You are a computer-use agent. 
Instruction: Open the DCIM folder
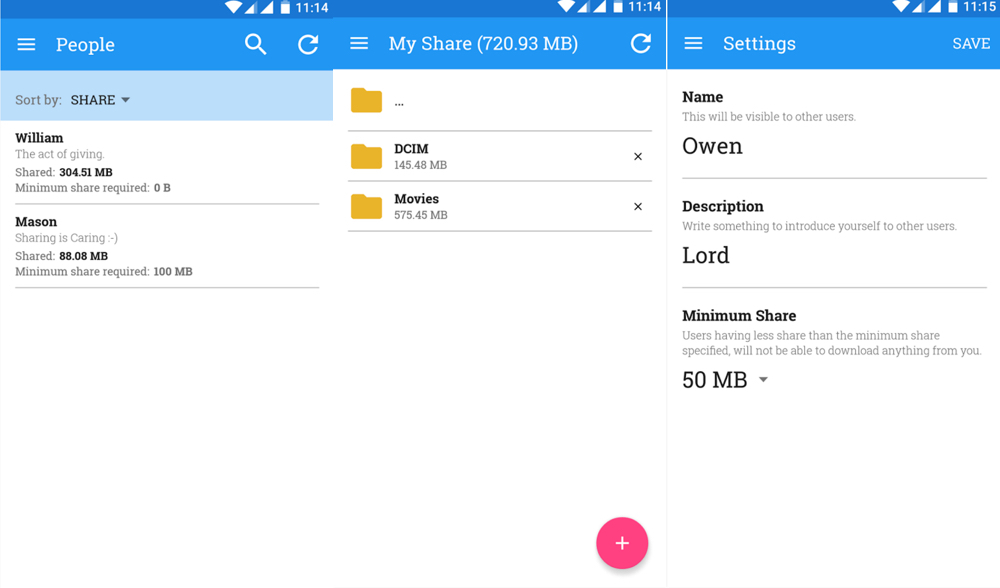[x=480, y=156]
